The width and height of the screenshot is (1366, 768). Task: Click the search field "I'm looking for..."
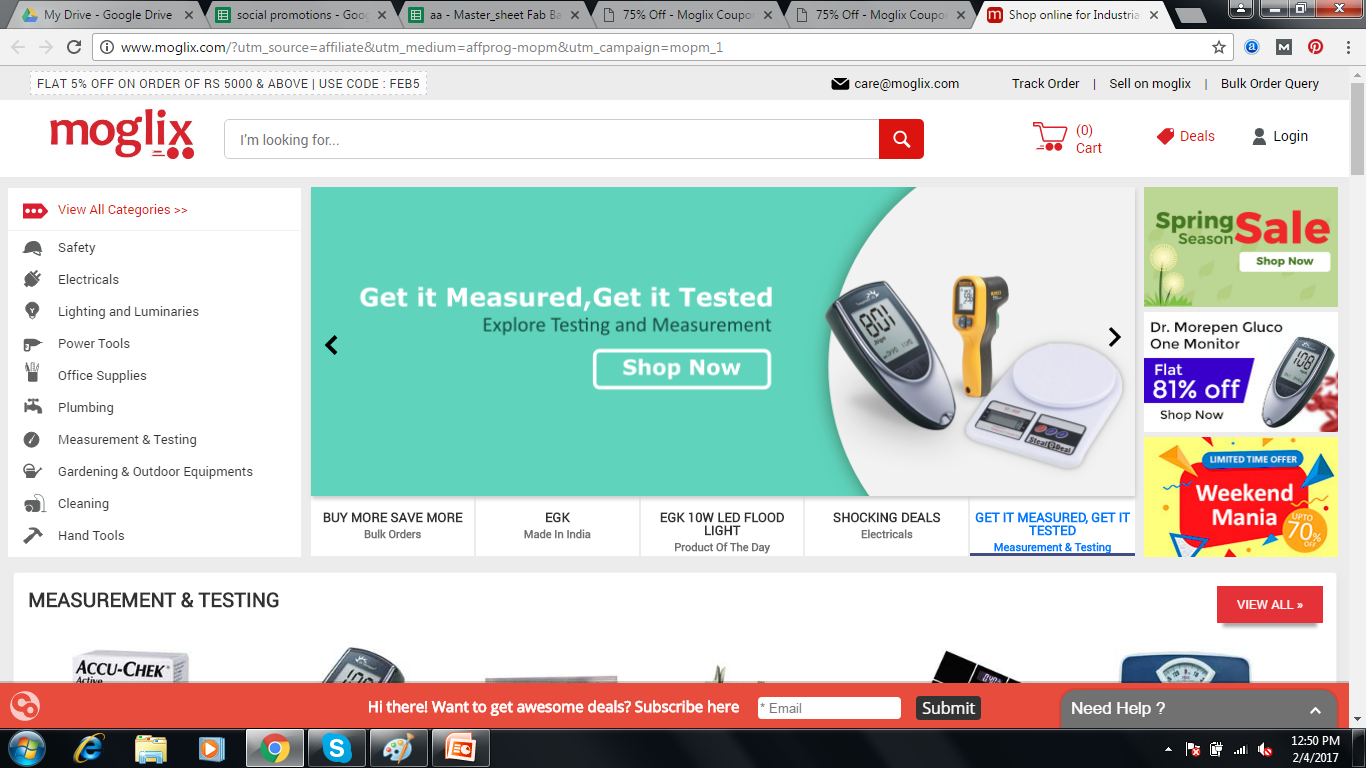point(551,139)
